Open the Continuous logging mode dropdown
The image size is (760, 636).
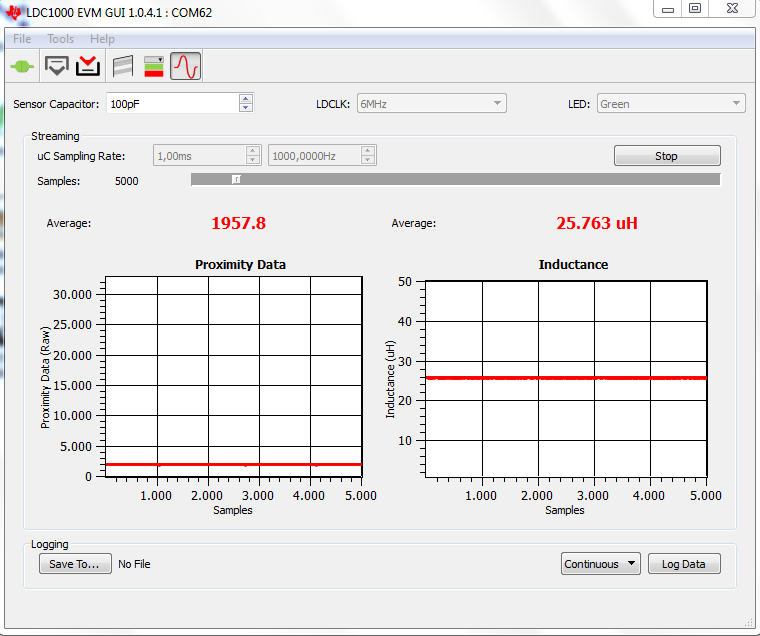[x=601, y=564]
